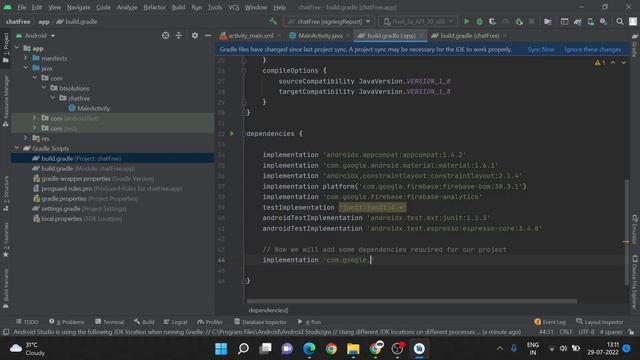640x360 pixels.
Task: Toggle the Structure tool window tab
Action: pos(6,194)
